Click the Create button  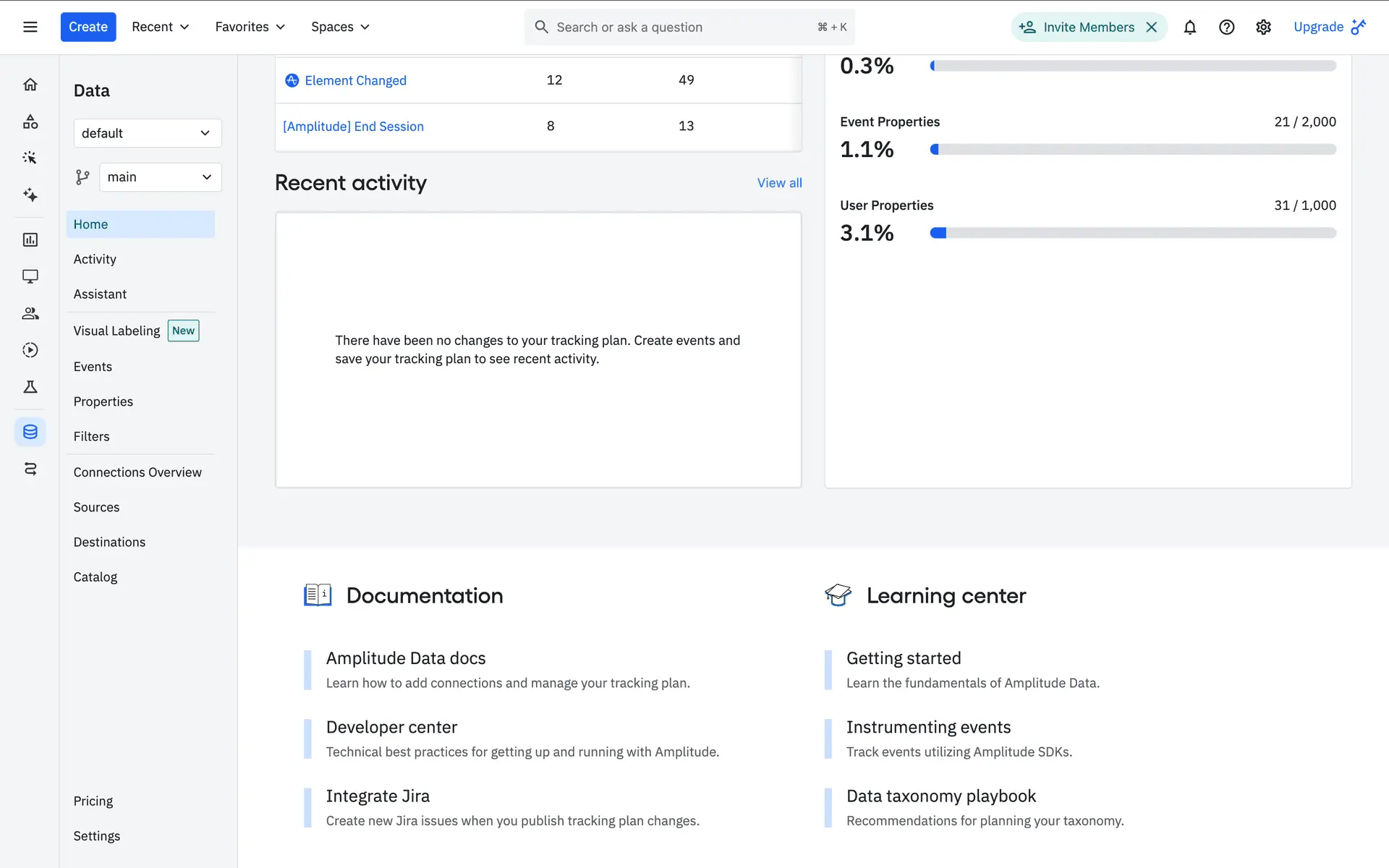coord(88,27)
